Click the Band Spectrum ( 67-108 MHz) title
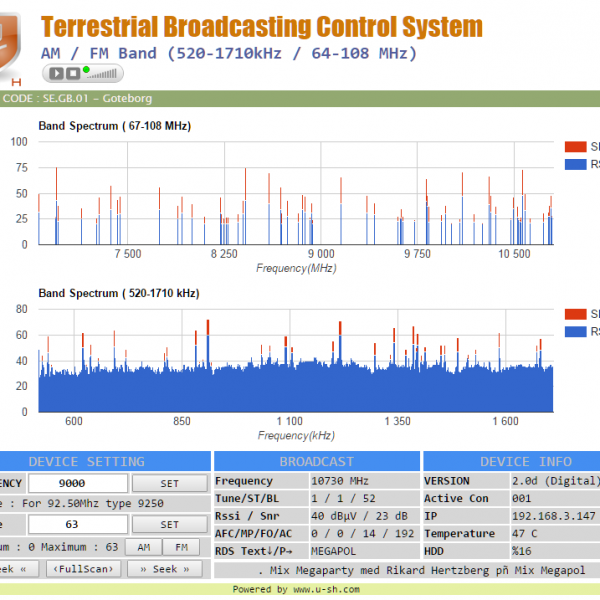The width and height of the screenshot is (600, 600). 115,126
